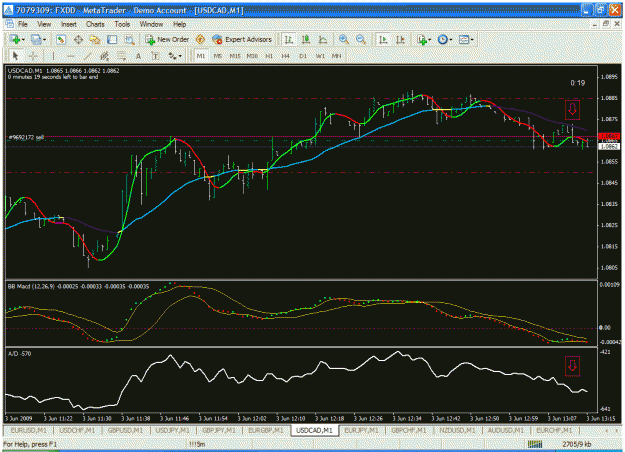Open the View menu
Viewport: 625px width, 452px height.
click(x=44, y=24)
